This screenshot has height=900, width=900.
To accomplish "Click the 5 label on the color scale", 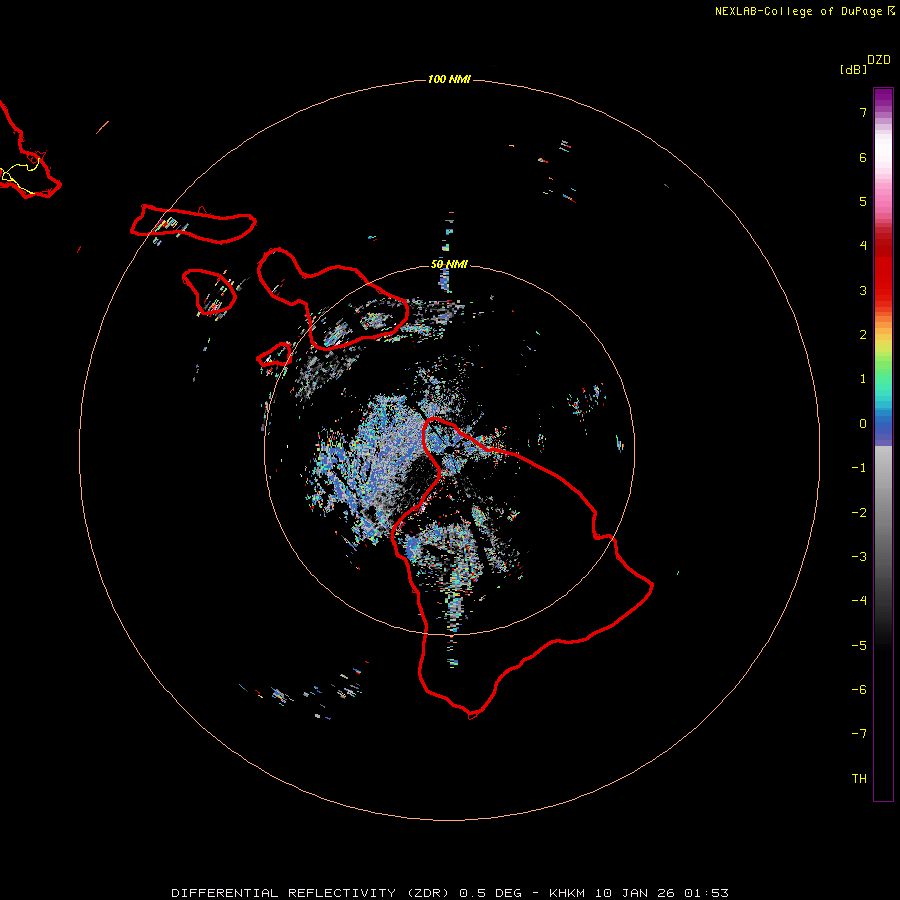I will (x=863, y=201).
